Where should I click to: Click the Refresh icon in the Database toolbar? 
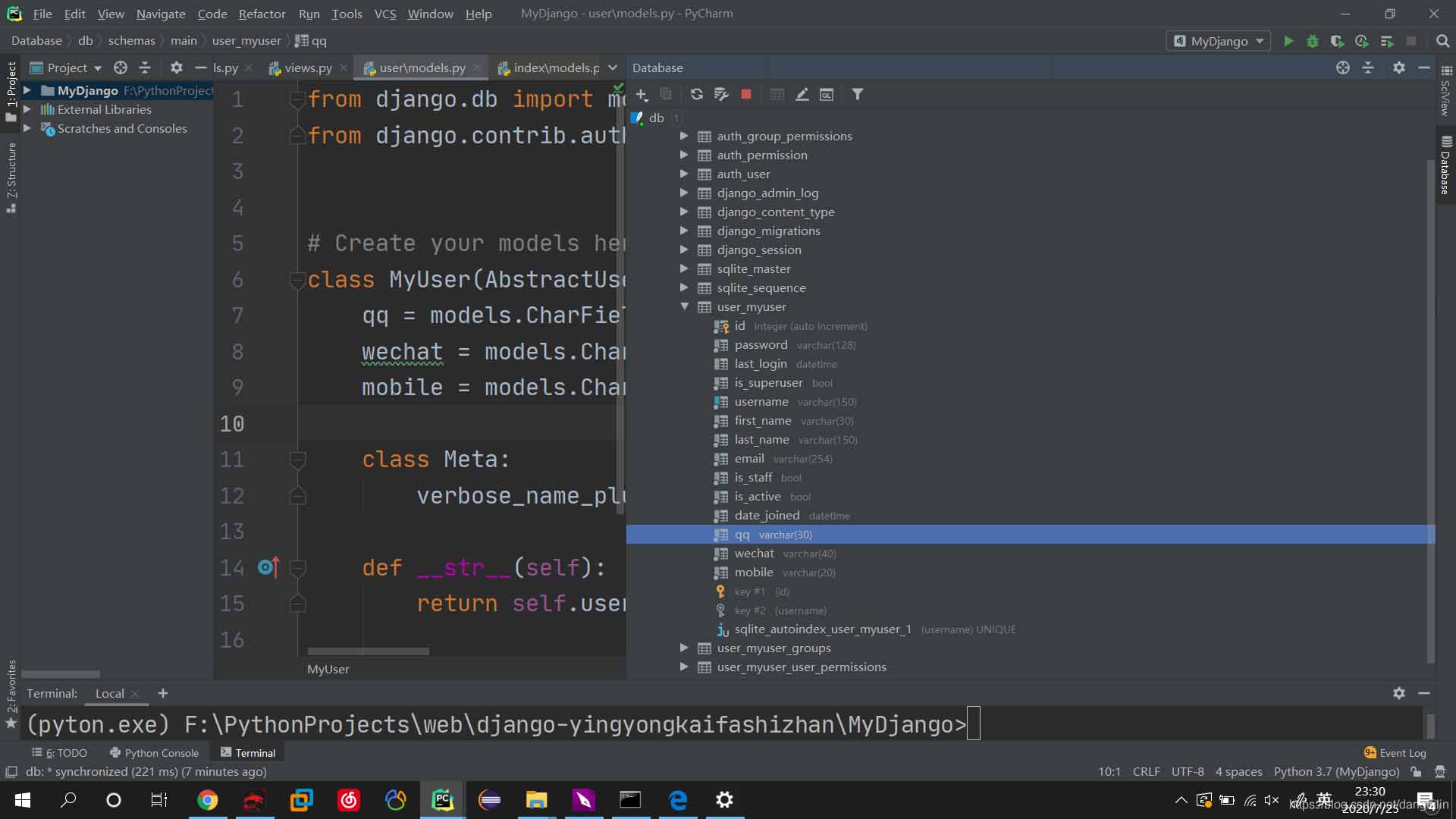tap(696, 94)
